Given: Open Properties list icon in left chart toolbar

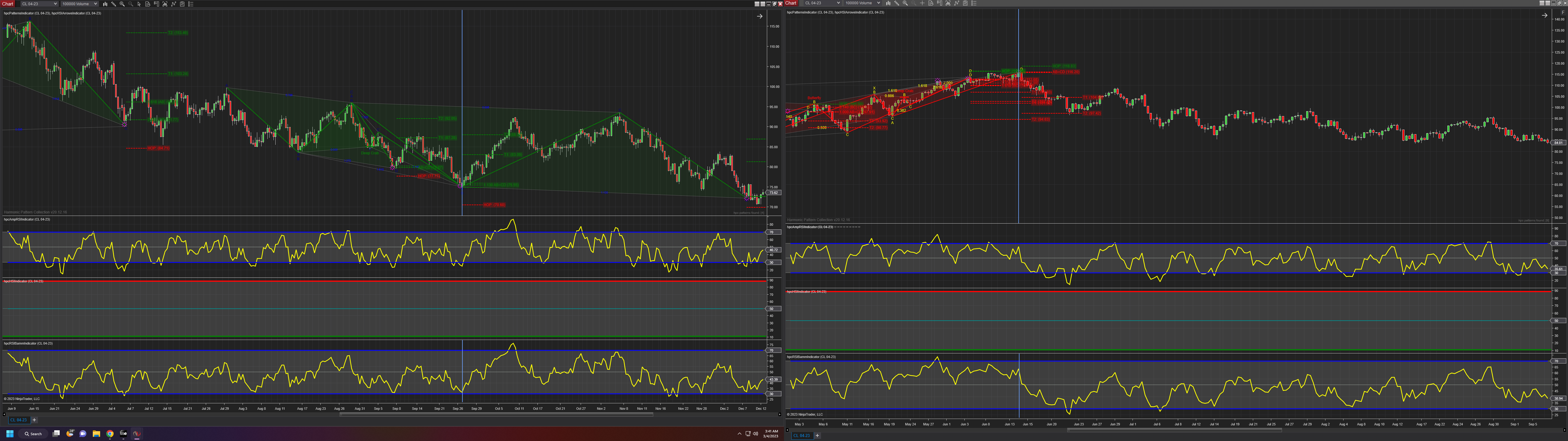Looking at the screenshot, I should 190,4.
